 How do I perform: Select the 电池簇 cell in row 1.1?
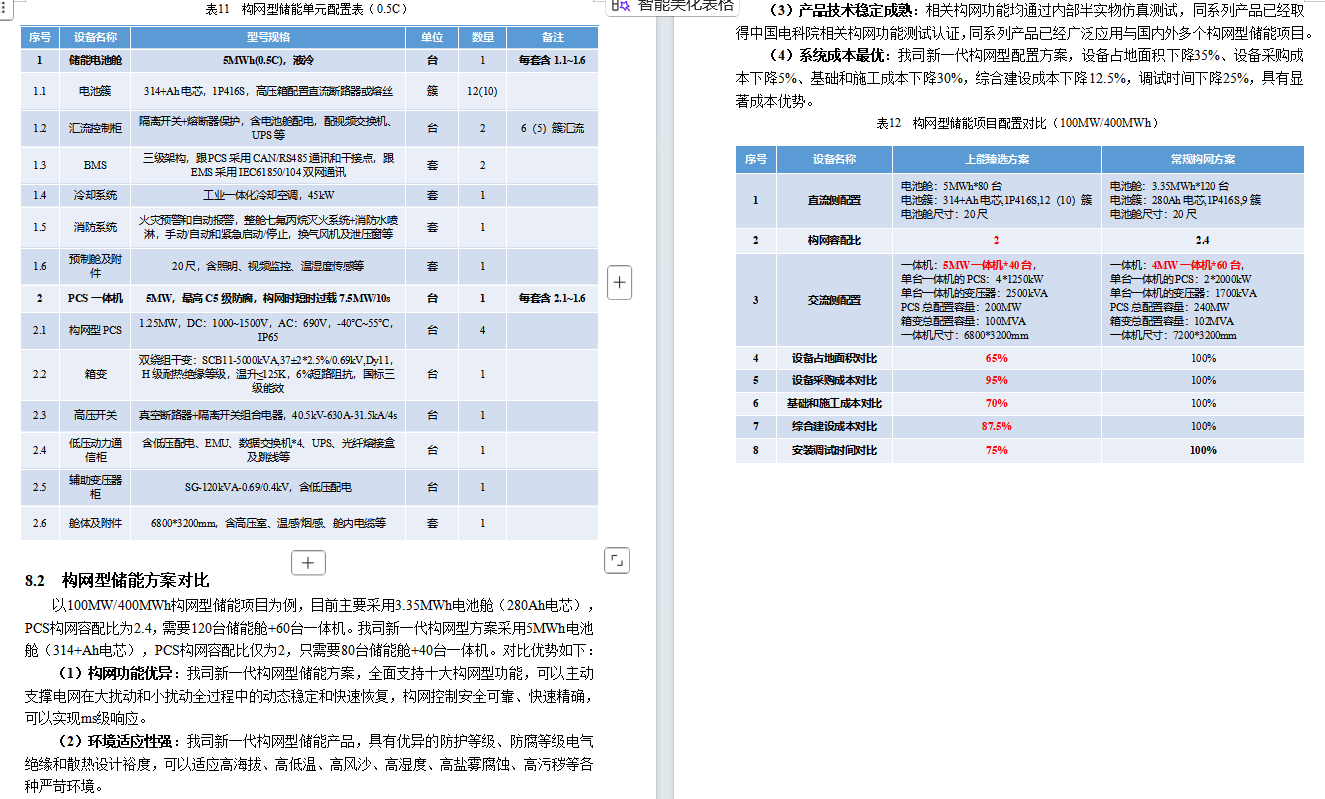[x=95, y=91]
